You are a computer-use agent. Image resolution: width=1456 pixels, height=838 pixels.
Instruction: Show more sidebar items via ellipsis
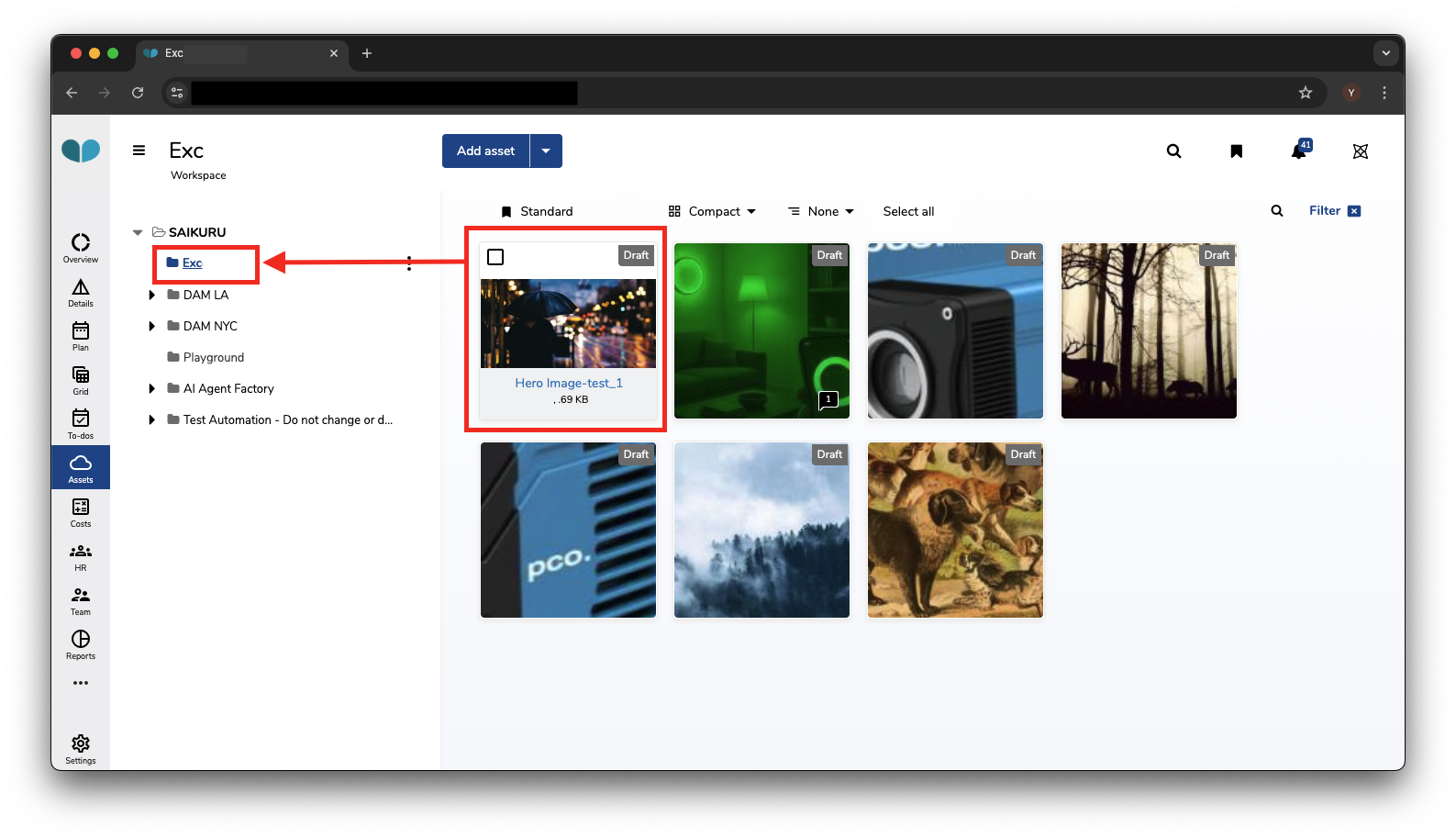pyautogui.click(x=81, y=683)
